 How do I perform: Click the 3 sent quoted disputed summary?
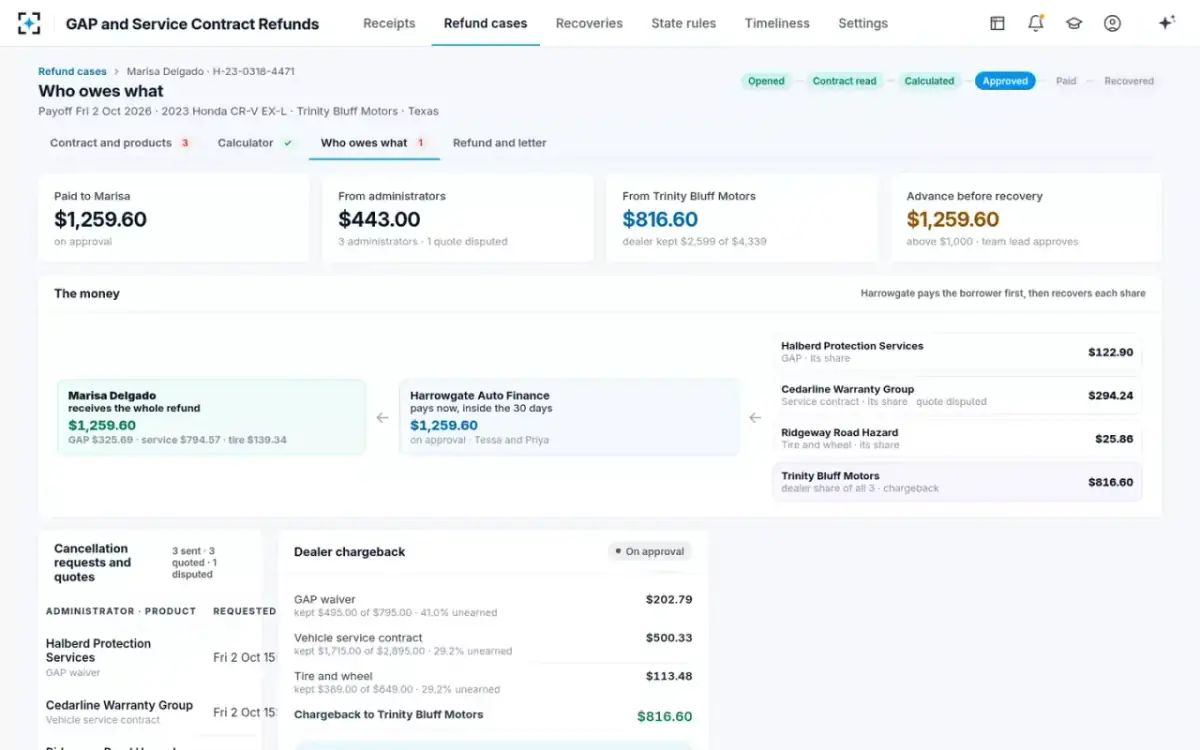(x=194, y=563)
